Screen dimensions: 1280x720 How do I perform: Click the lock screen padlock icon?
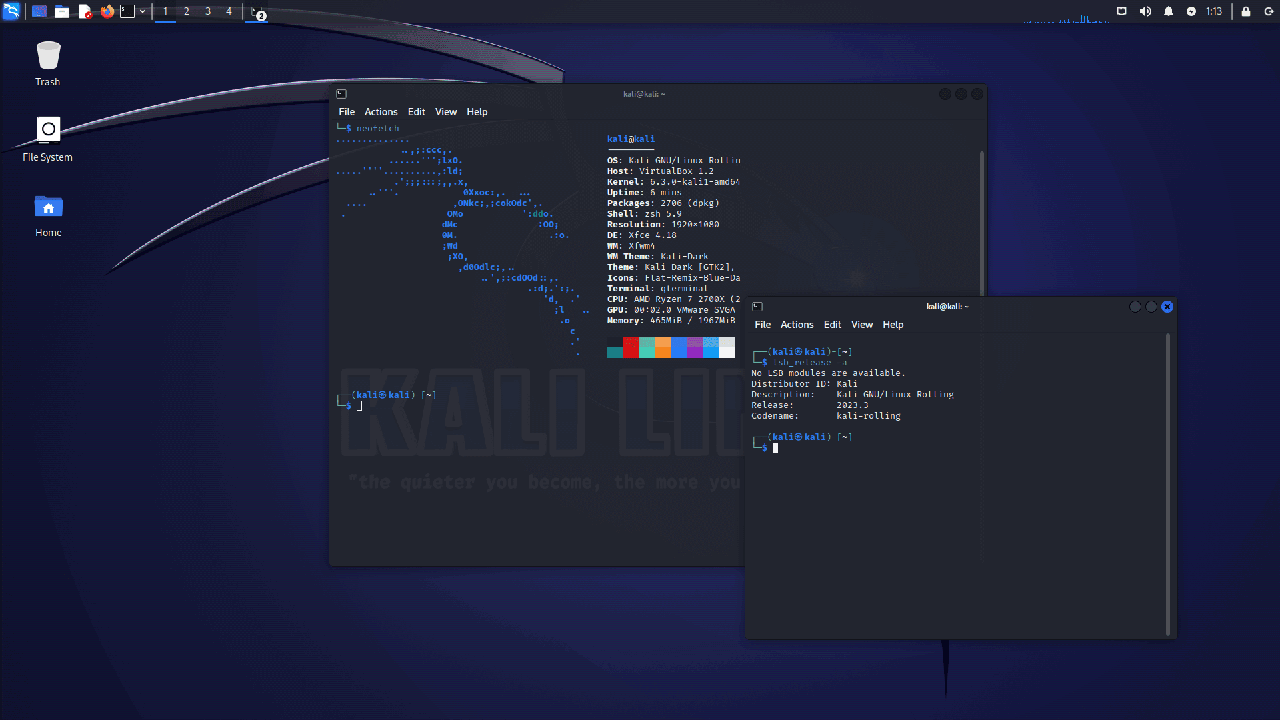point(1246,11)
